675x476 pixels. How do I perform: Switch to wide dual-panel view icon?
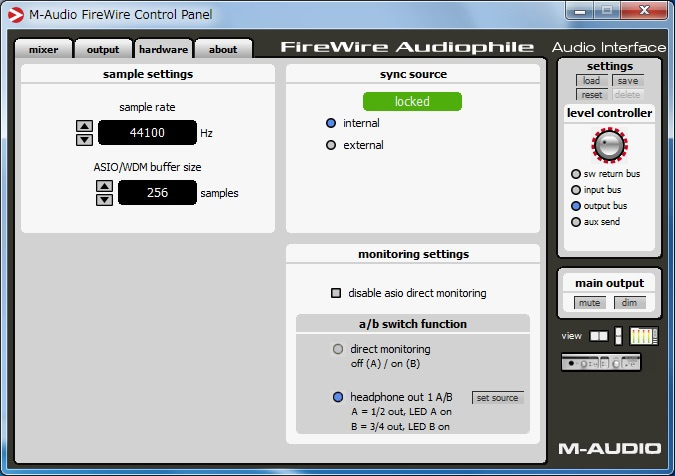pos(599,336)
